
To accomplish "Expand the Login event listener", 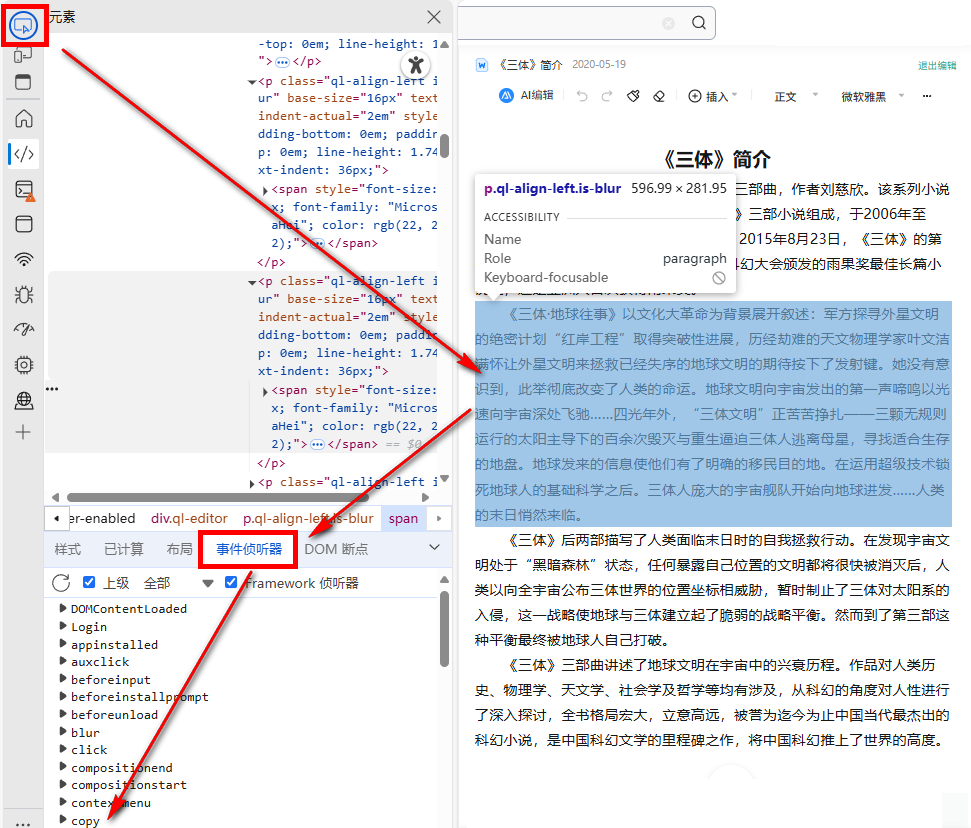I will [x=63, y=626].
